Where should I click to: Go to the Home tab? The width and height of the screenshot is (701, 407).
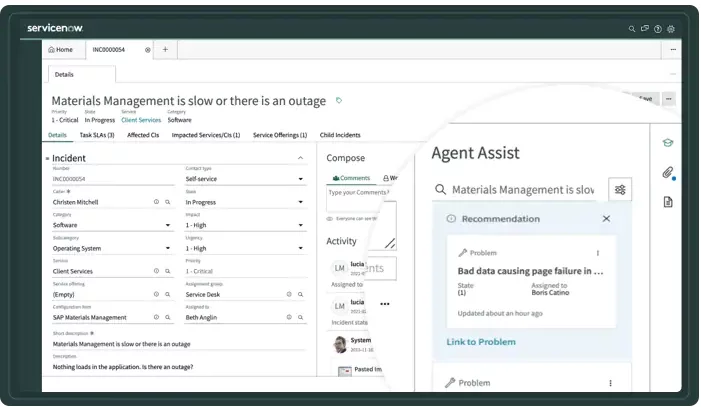click(x=60, y=50)
